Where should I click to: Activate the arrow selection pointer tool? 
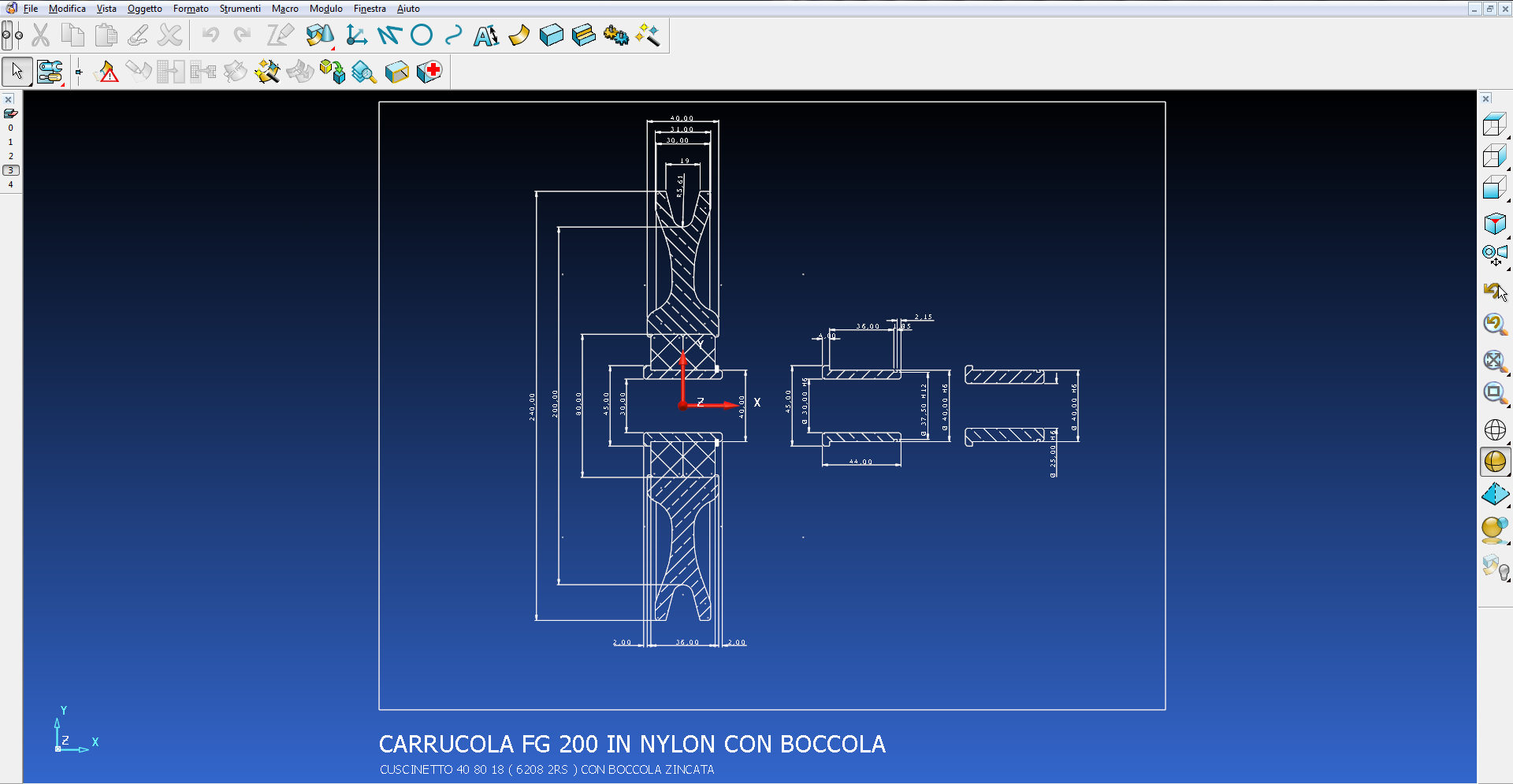pos(17,72)
